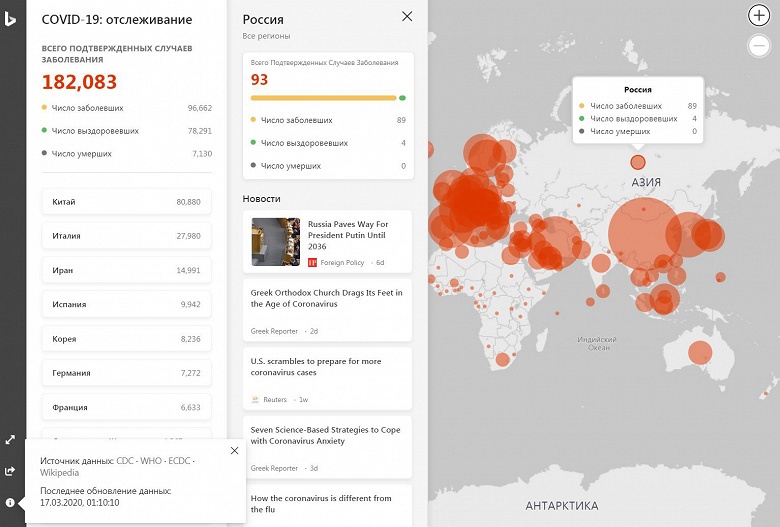Viewport: 780px width, 527px height.
Task: Click Russia's circle marker on the map
Action: pos(638,162)
